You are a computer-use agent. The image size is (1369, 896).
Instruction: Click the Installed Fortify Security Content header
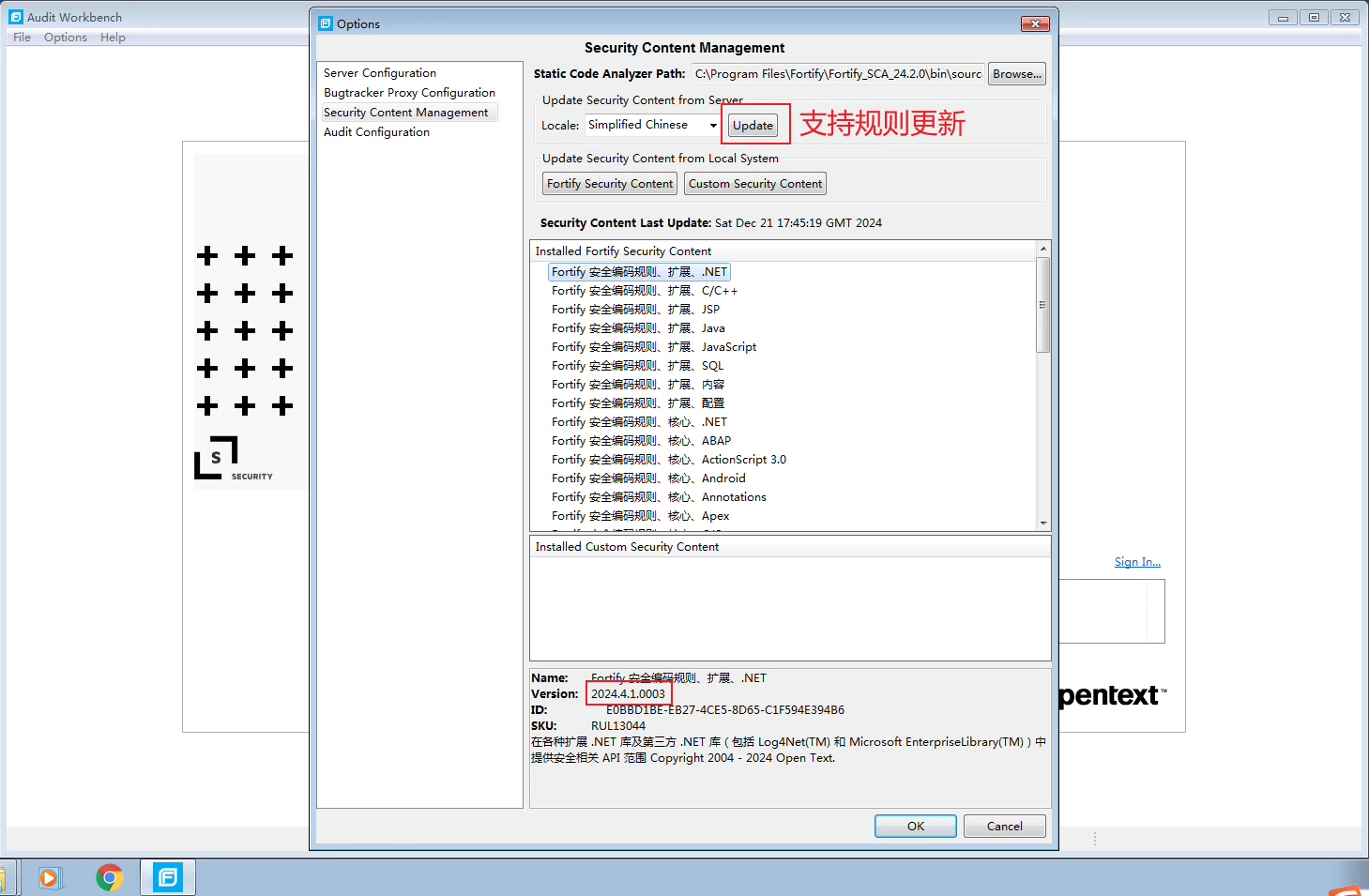783,251
